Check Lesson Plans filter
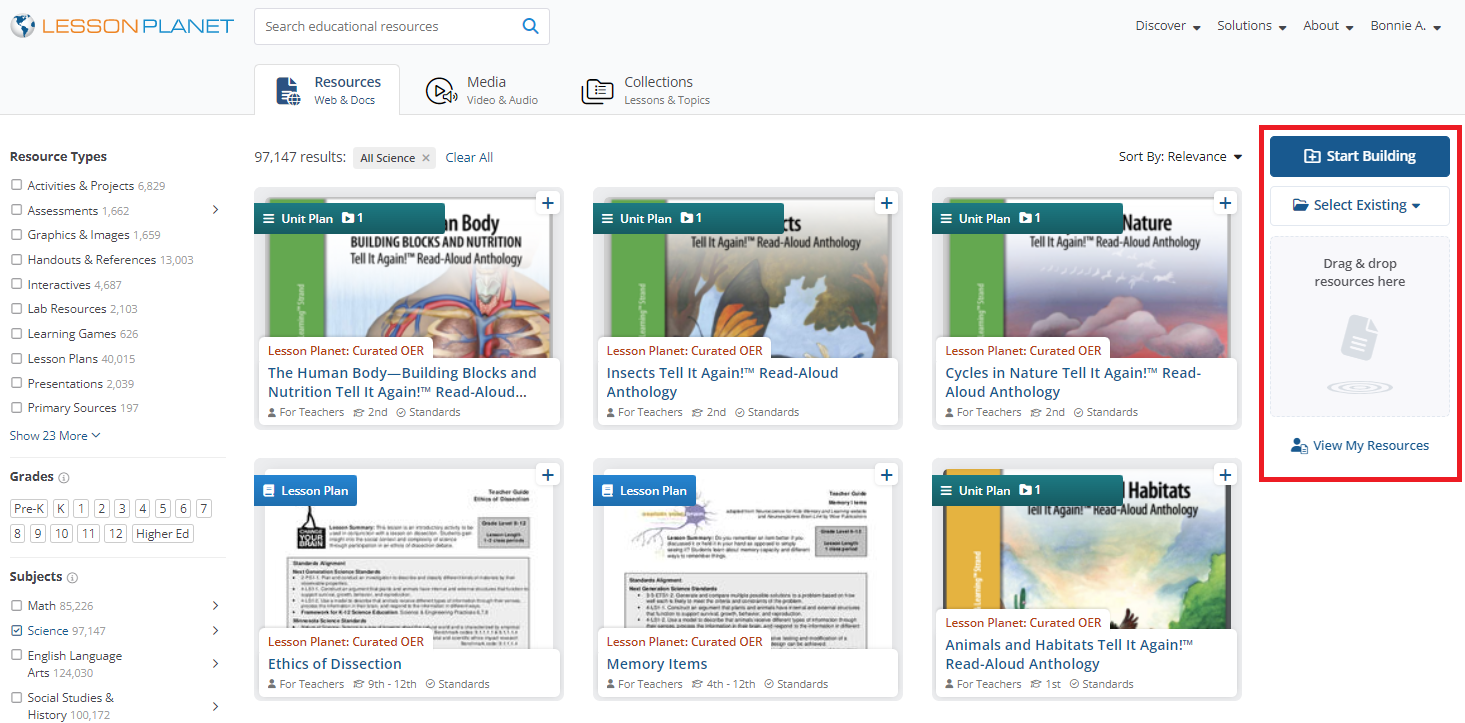The image size is (1465, 723). point(16,358)
